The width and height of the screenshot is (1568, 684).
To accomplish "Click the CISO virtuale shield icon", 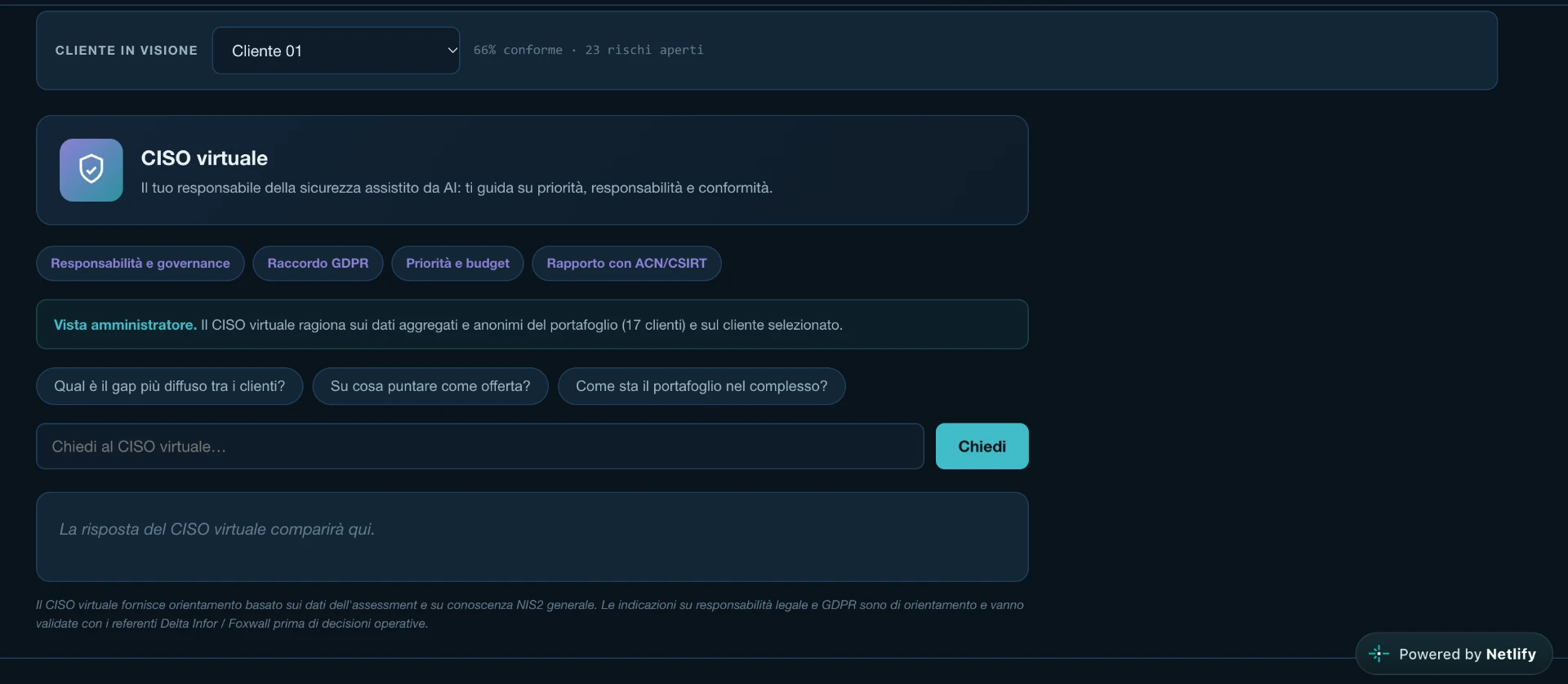I will [91, 170].
